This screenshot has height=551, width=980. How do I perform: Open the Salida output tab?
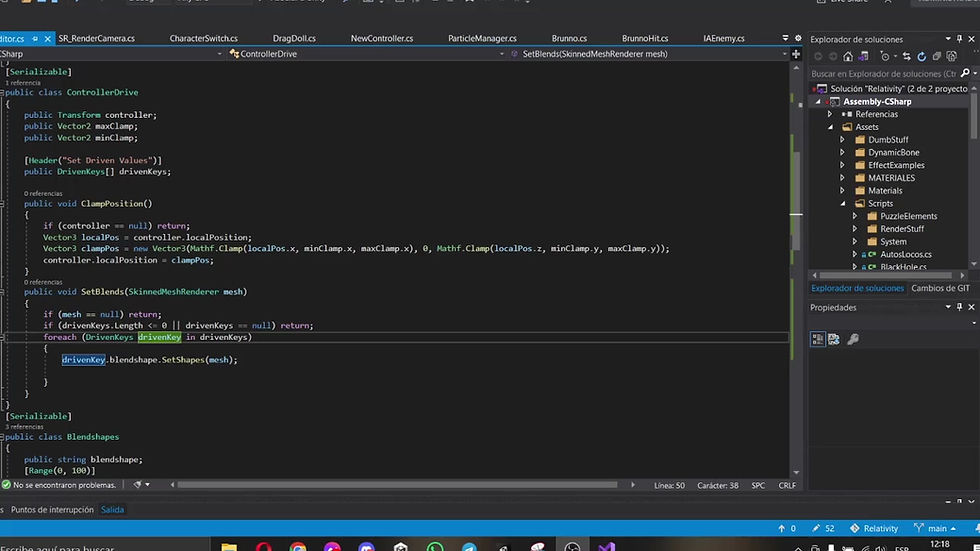coord(112,510)
